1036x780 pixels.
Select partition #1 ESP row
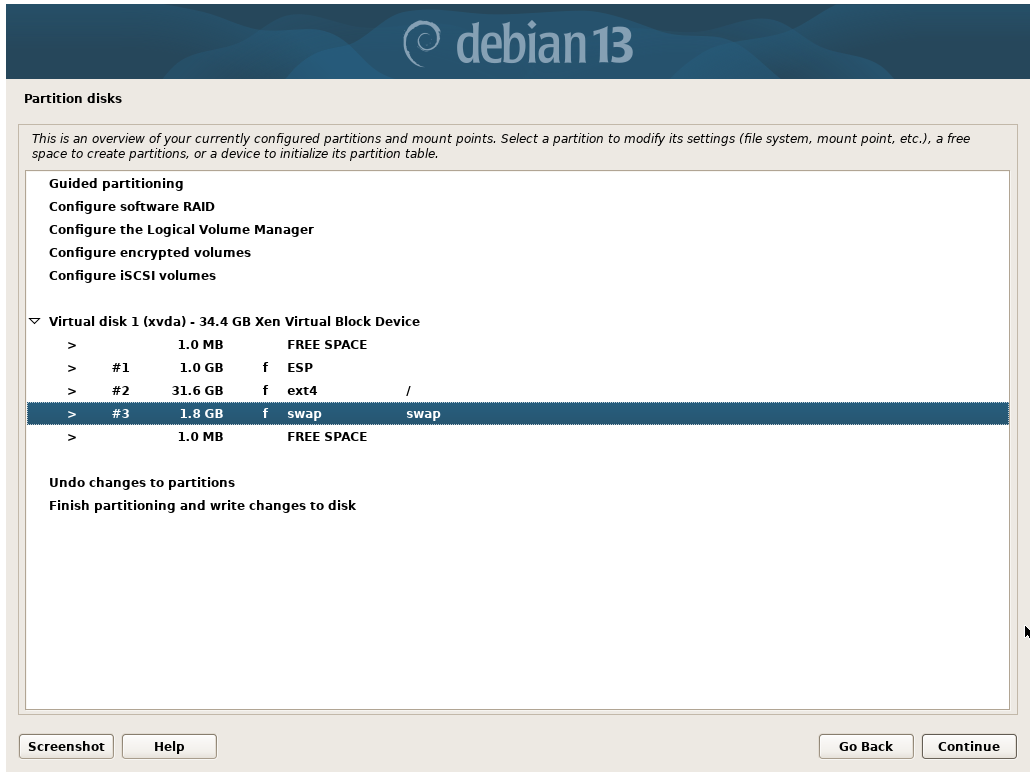coord(517,368)
